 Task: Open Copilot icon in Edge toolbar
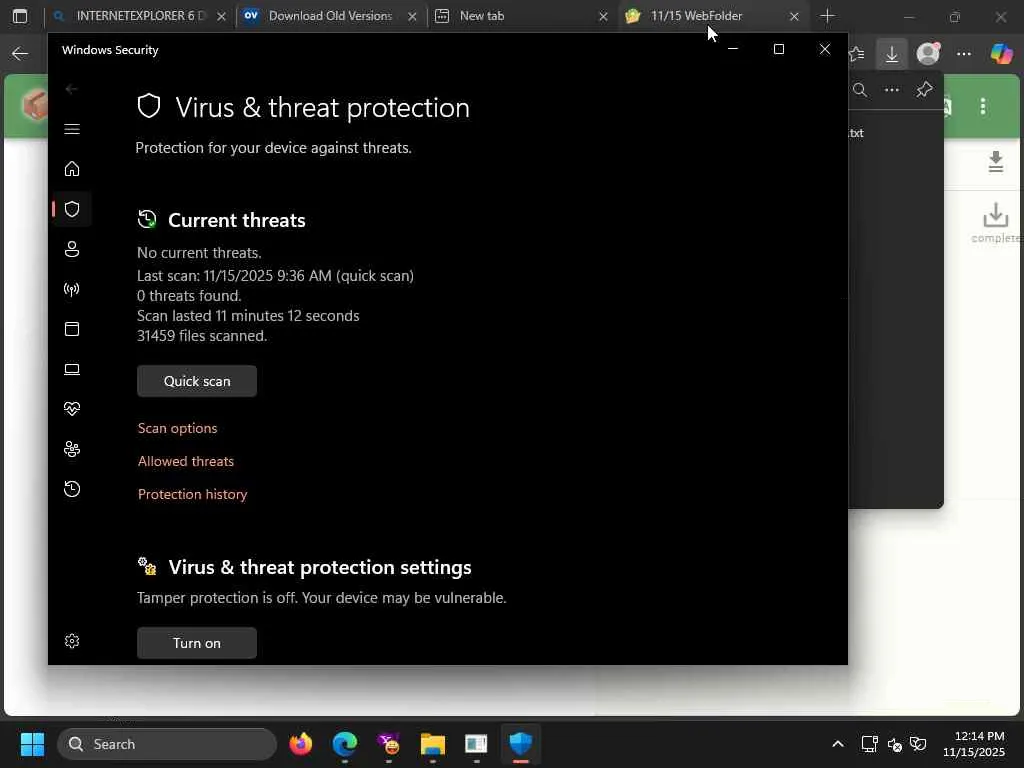coord(1001,54)
